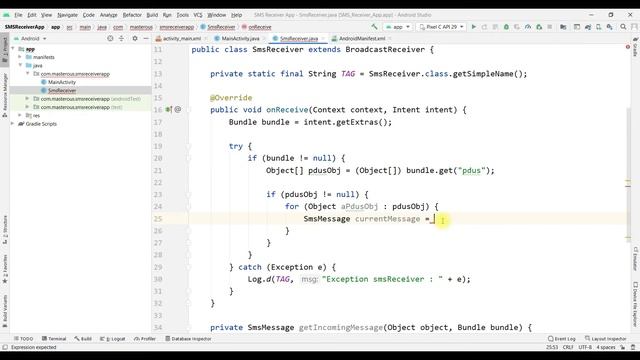
Task: Open the Database Inspector button
Action: (x=188, y=339)
